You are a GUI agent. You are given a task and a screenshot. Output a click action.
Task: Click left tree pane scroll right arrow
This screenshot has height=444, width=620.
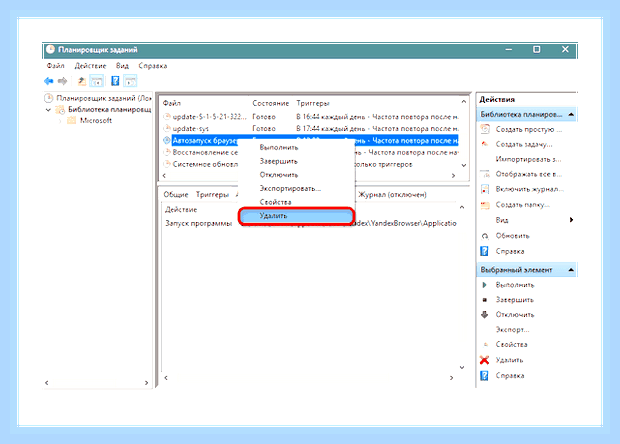click(146, 383)
